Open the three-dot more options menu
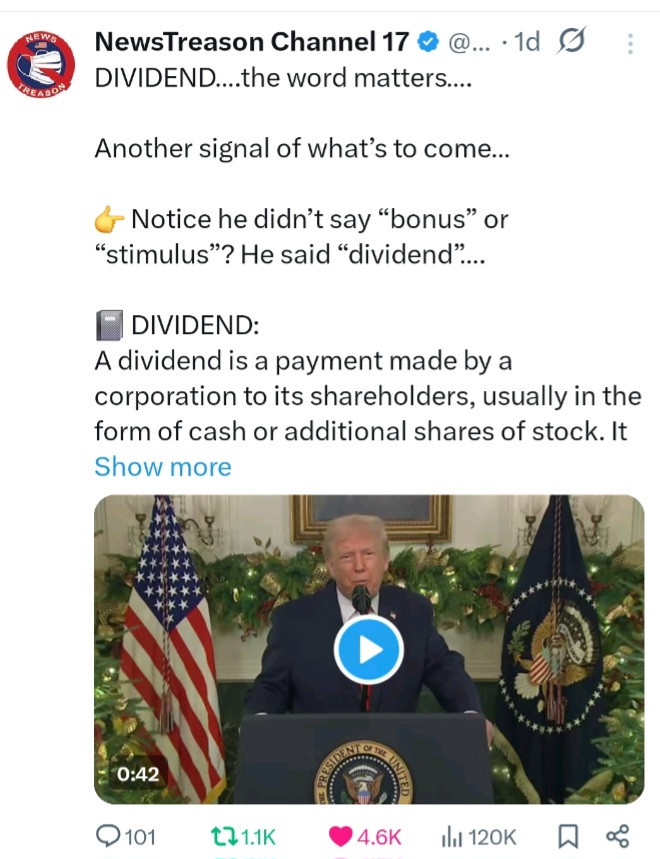660x859 pixels. pyautogui.click(x=629, y=43)
